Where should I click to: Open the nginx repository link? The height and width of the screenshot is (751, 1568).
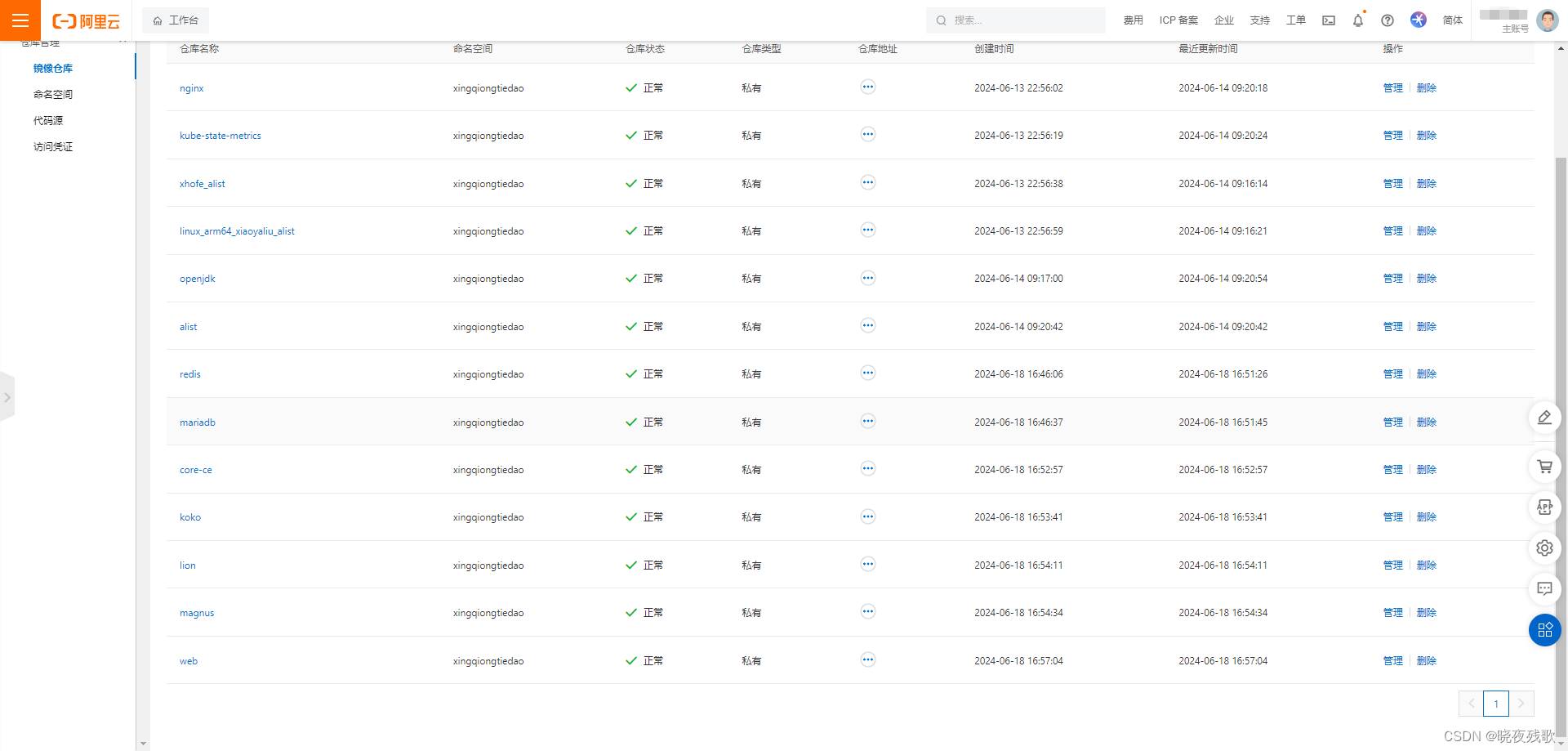click(x=192, y=88)
